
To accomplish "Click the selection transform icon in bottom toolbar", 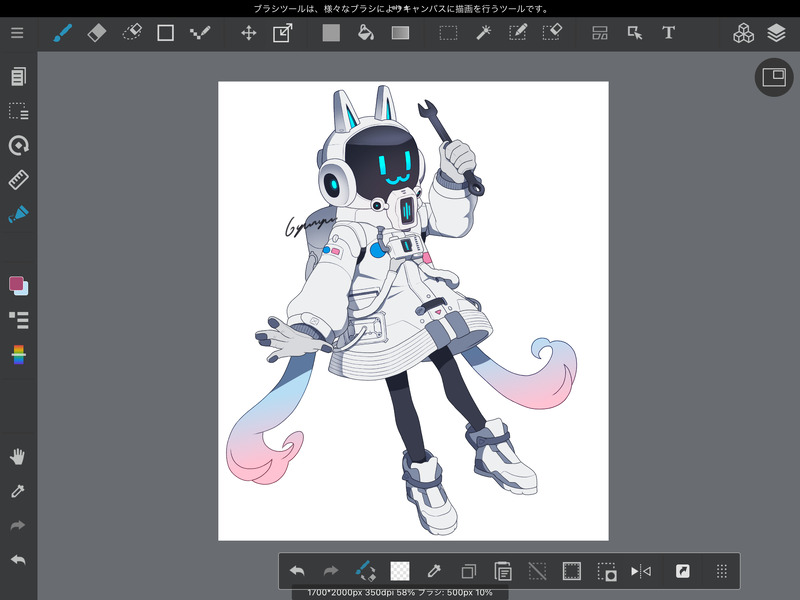I will [x=607, y=571].
